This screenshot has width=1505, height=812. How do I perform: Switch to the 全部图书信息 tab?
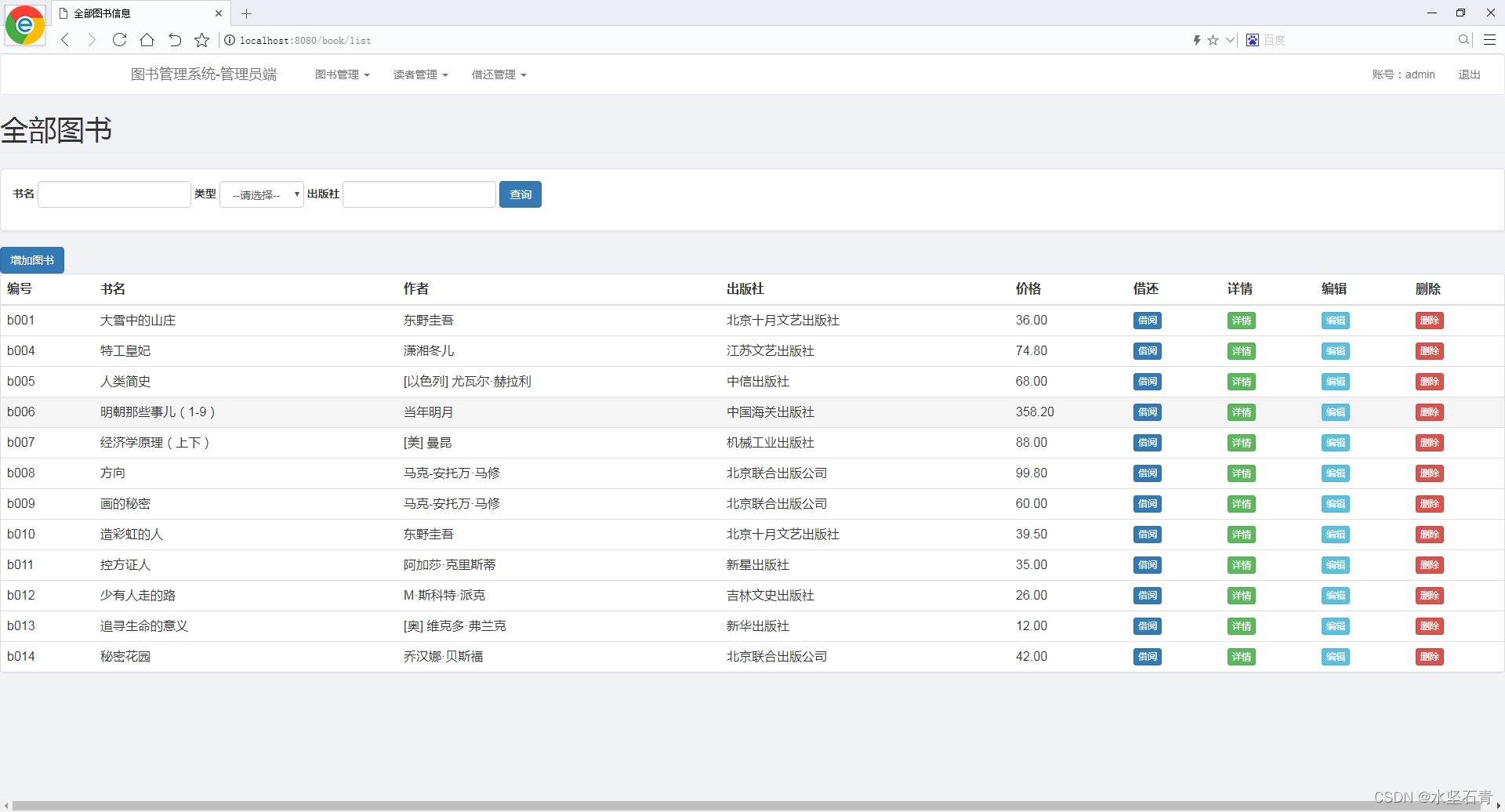(125, 13)
